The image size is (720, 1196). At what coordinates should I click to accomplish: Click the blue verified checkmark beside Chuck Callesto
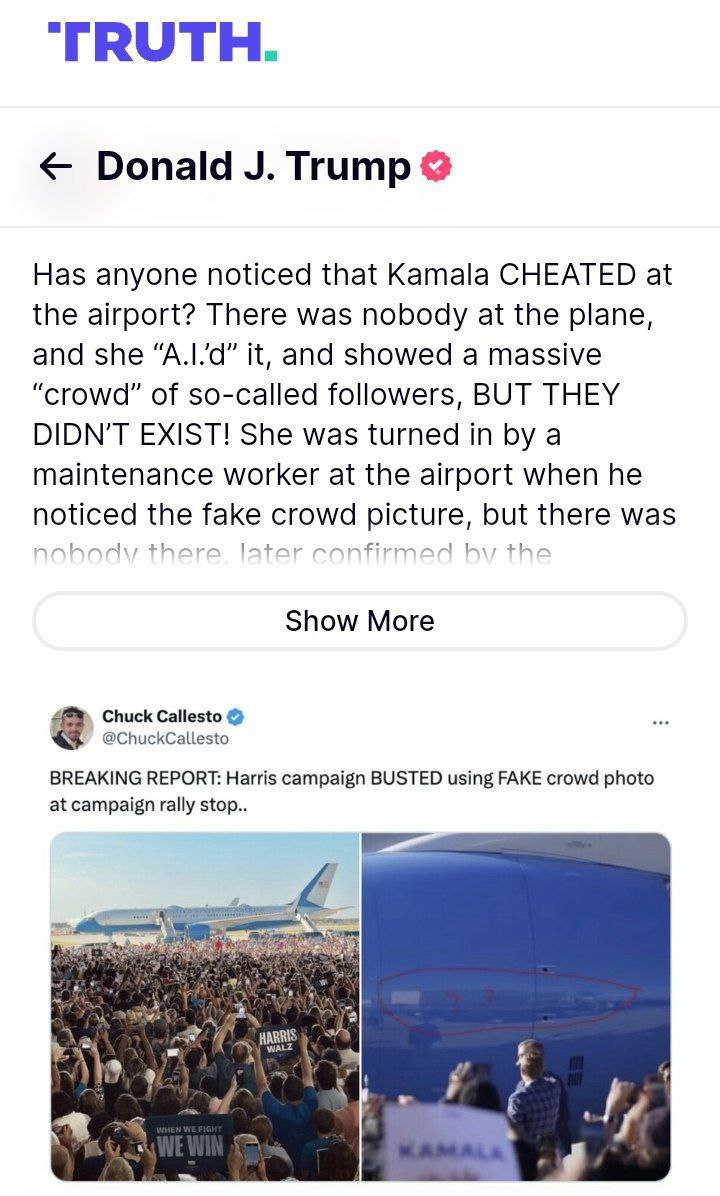tap(236, 717)
